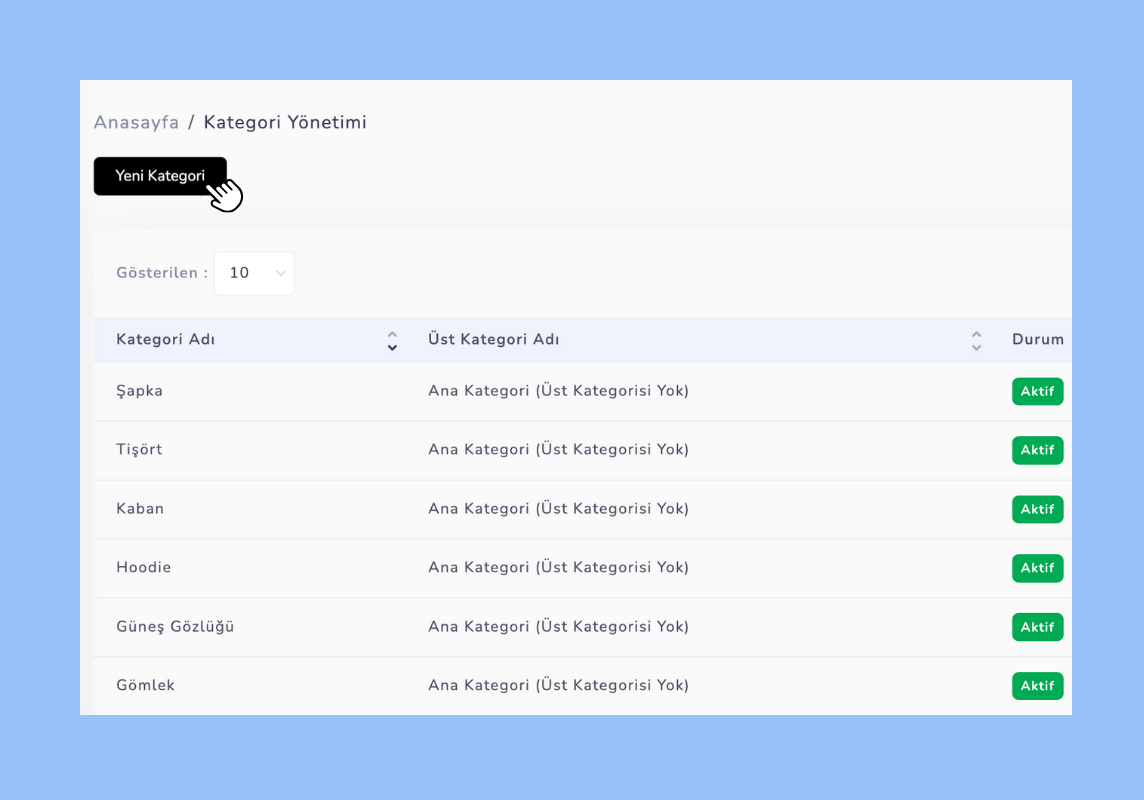The image size is (1144, 800).
Task: Sort by Üst Kategori Adı column arrows
Action: (x=976, y=341)
